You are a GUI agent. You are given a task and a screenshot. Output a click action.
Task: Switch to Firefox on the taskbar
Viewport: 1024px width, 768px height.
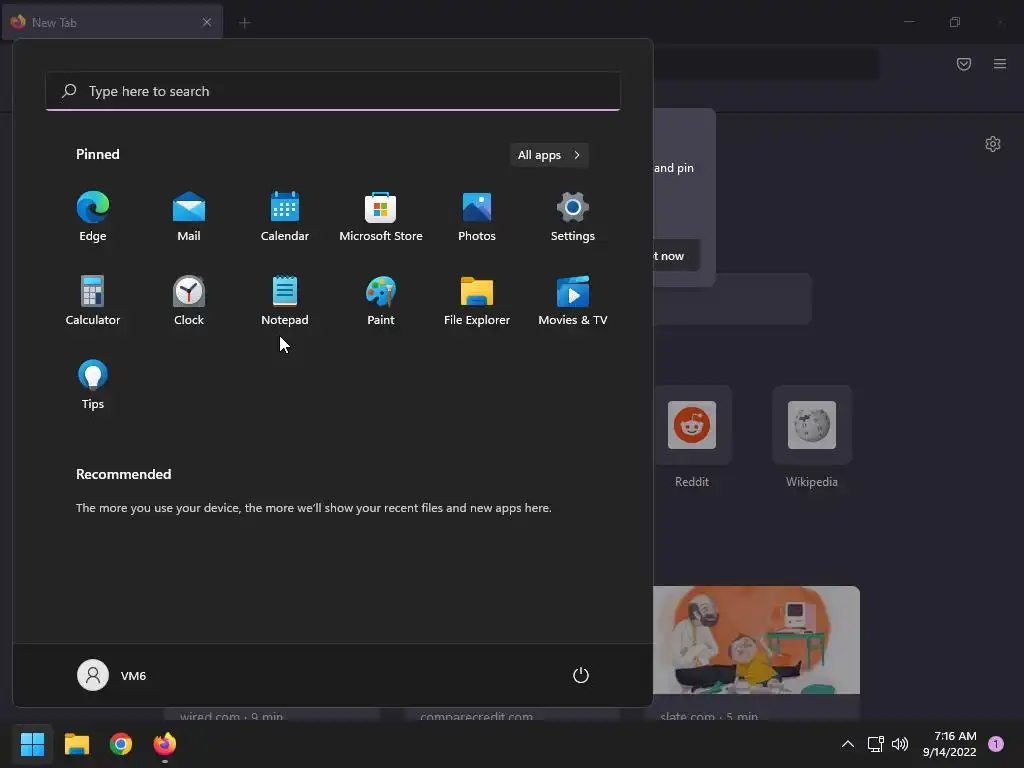[165, 744]
